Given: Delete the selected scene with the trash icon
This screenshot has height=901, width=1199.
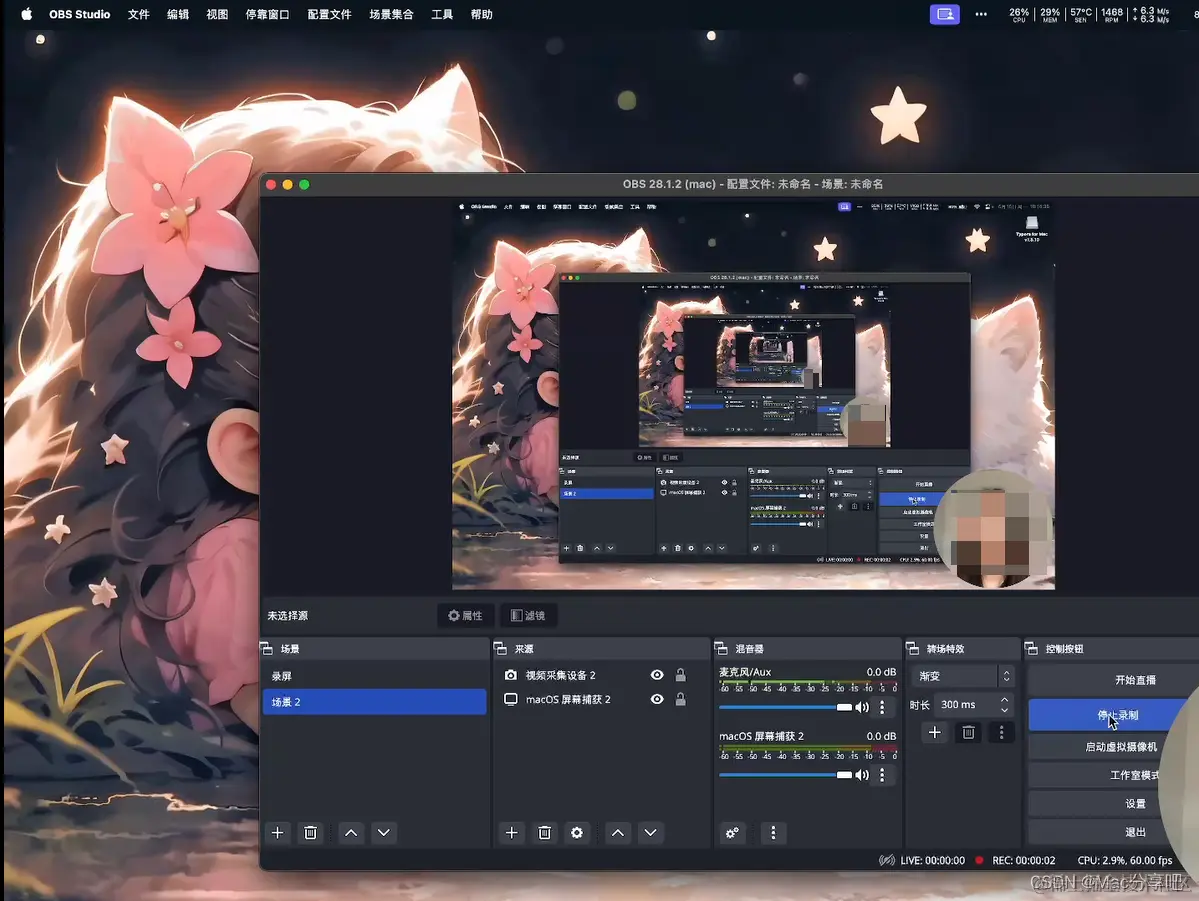Looking at the screenshot, I should [310, 832].
